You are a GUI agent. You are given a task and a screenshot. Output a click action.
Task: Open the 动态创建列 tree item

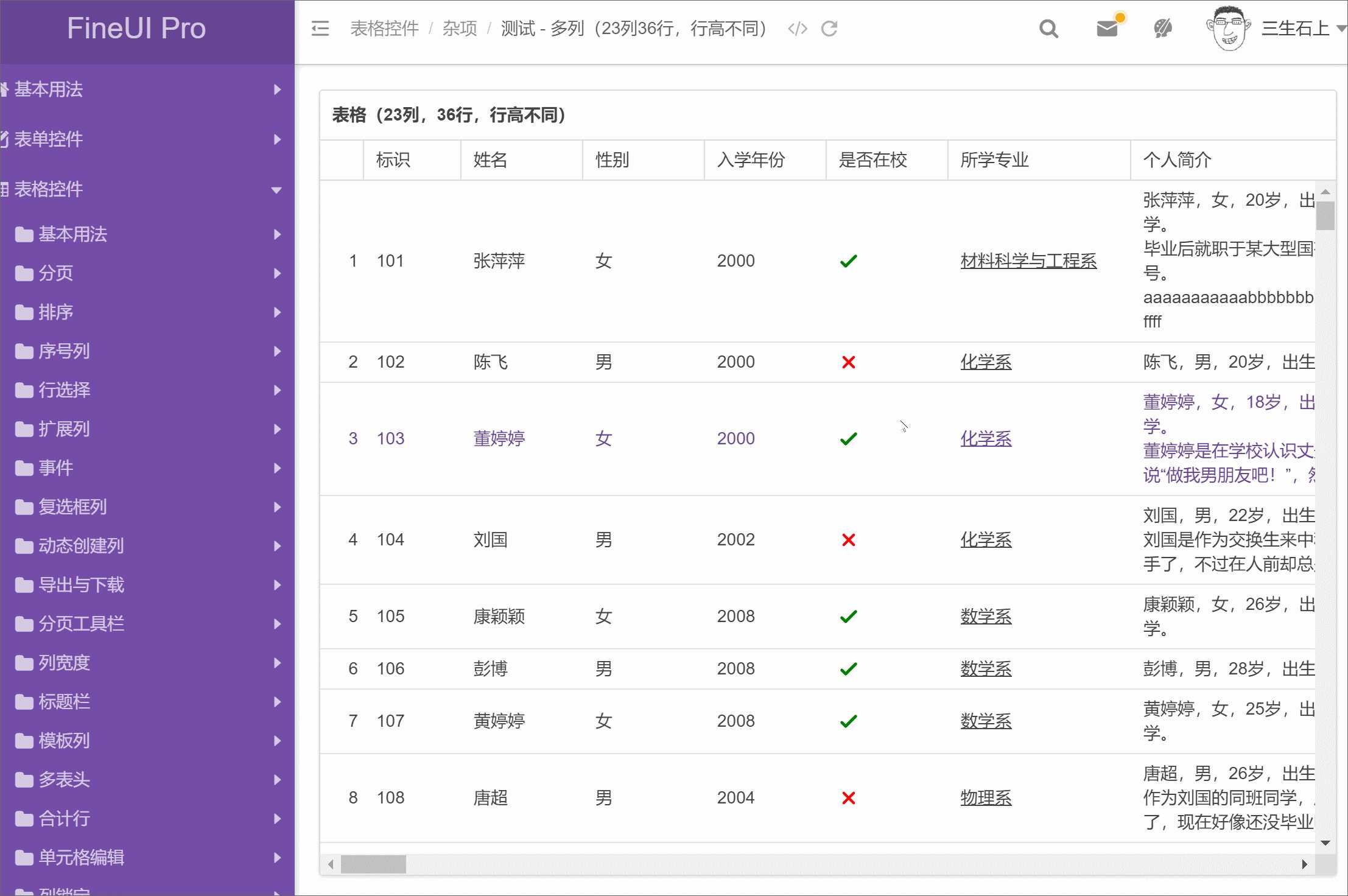point(147,546)
